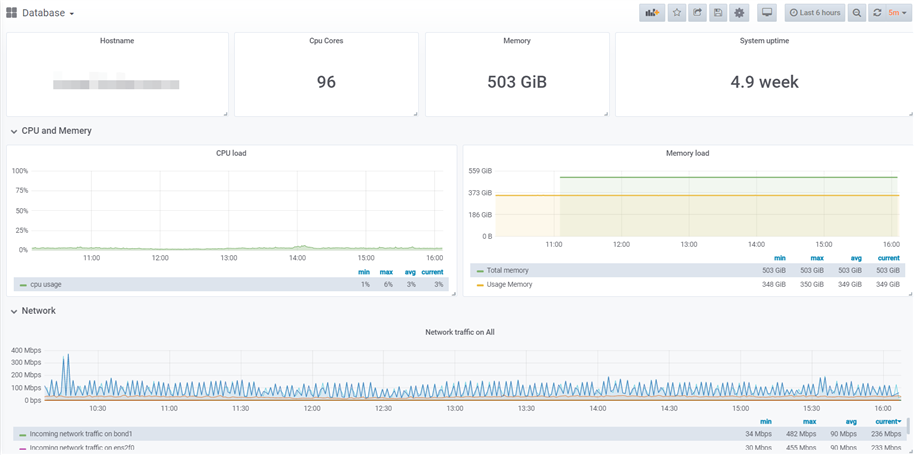Click the green cpu usage color swatch
The height and width of the screenshot is (455, 914).
(23, 285)
